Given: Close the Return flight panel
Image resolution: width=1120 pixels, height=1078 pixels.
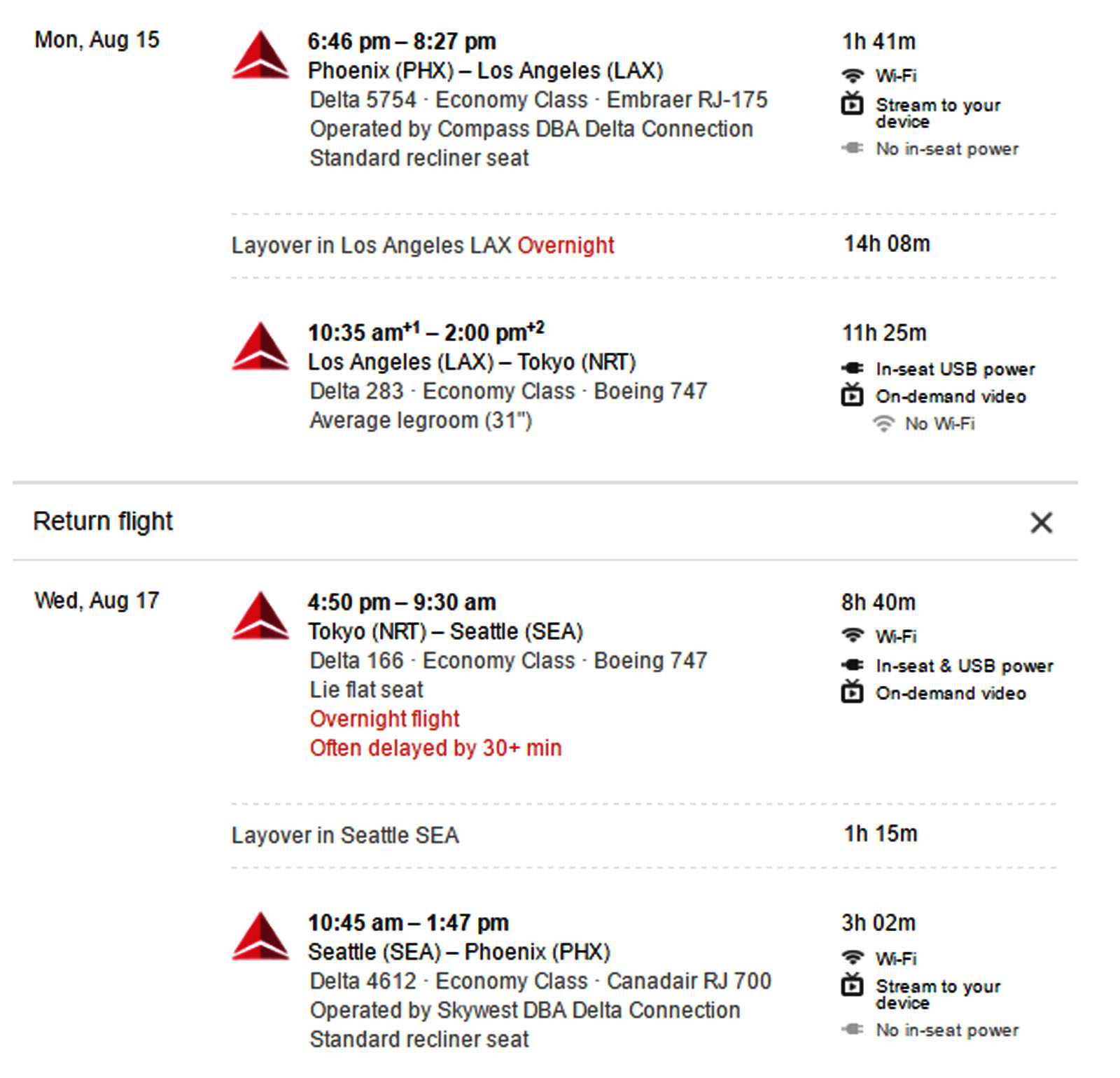Looking at the screenshot, I should (1041, 522).
